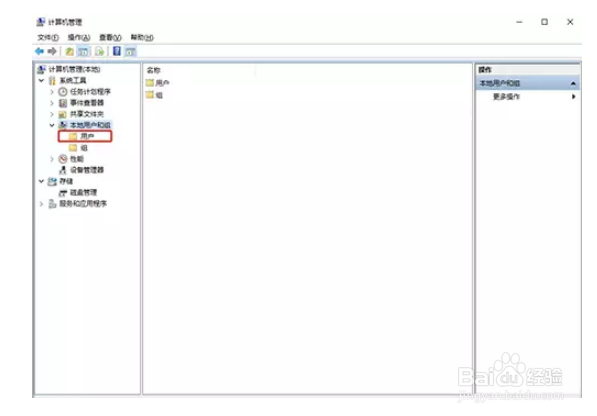The width and height of the screenshot is (597, 416).
Task: Click the Export List toolbar icon
Action: click(x=100, y=51)
